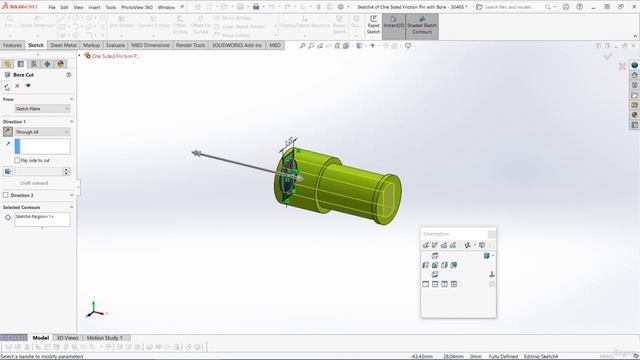Click the draft angle spinner arrows
640x360 pixels.
(x=67, y=171)
